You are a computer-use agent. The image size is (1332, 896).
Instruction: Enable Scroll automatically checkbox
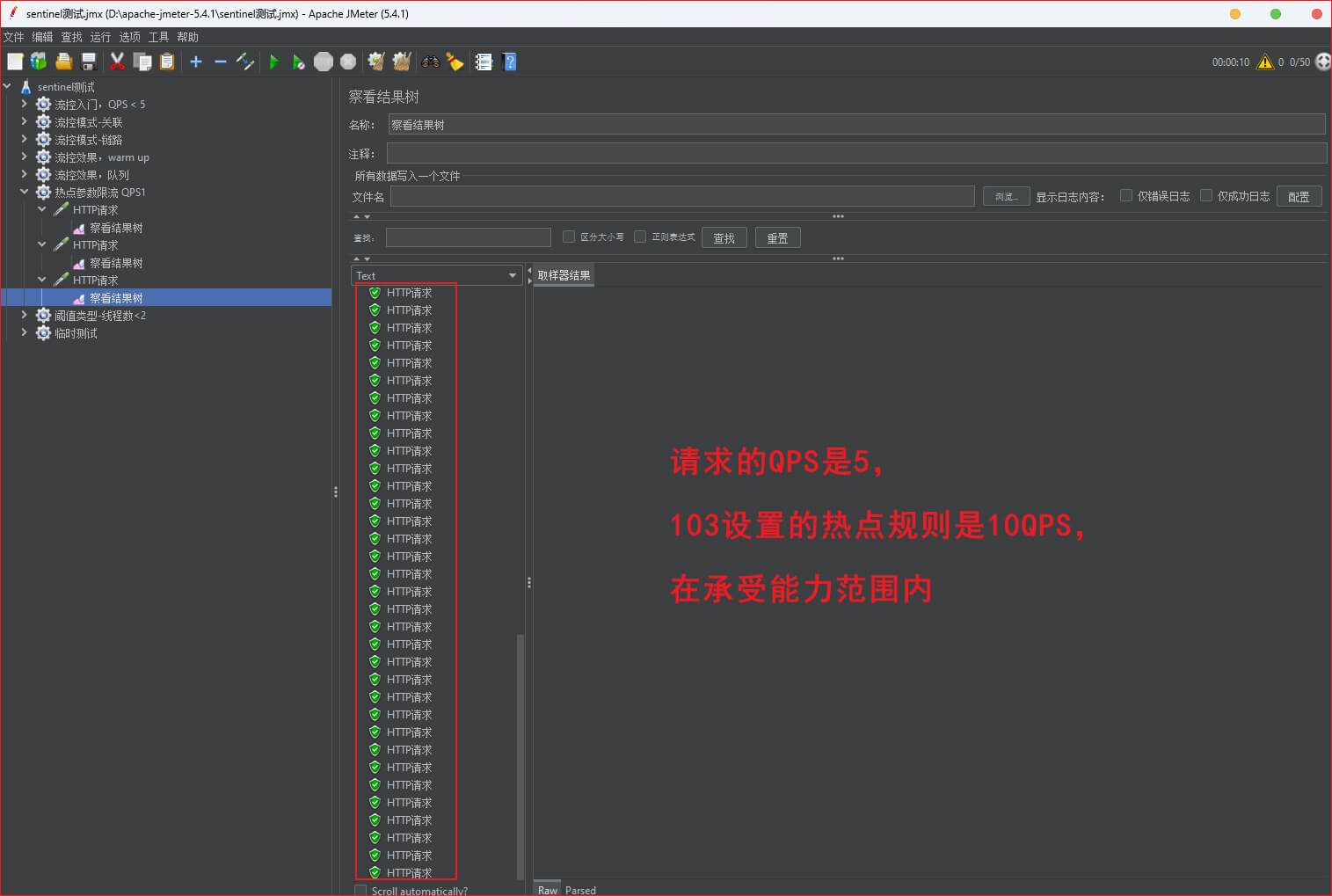click(x=360, y=890)
